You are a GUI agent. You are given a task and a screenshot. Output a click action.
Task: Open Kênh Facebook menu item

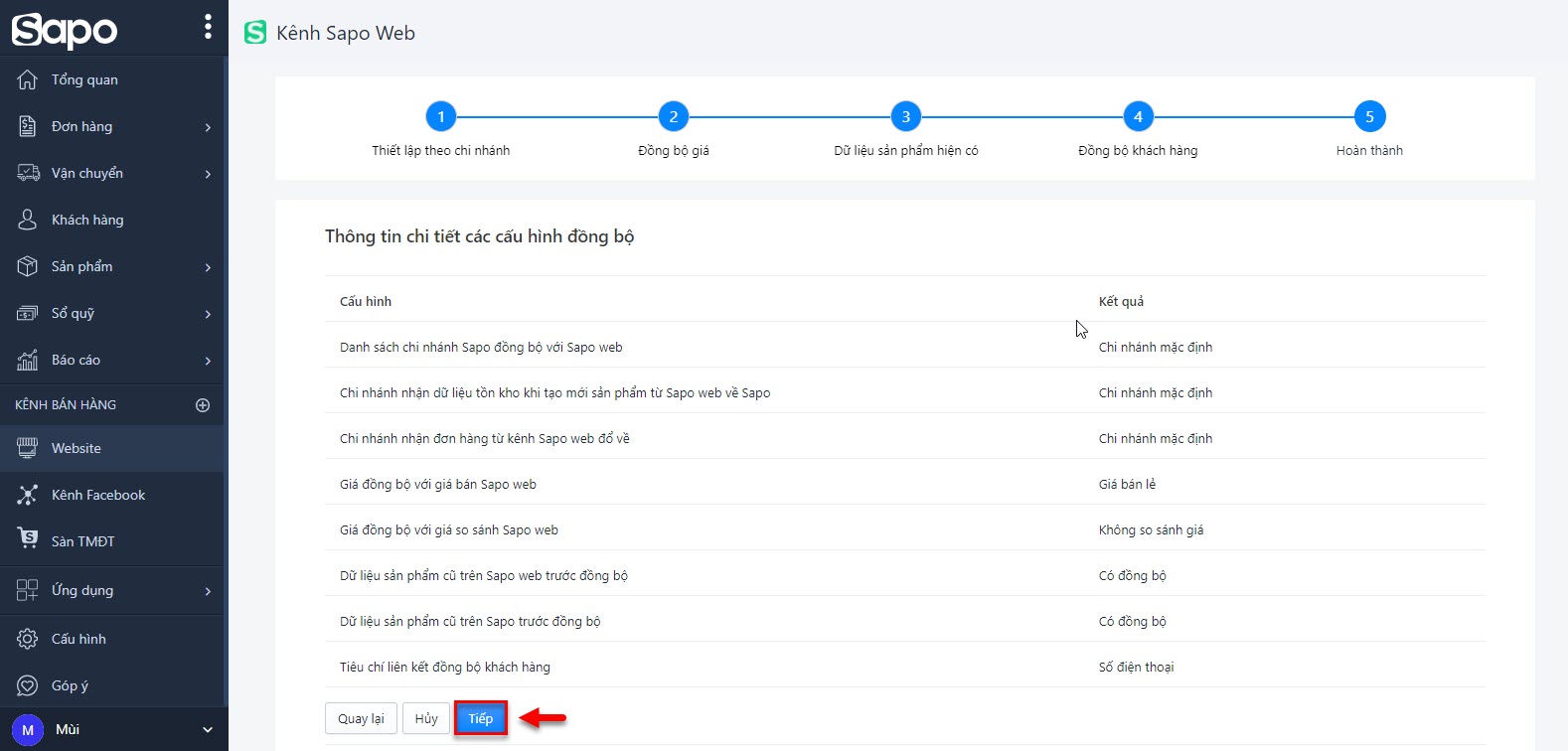pyautogui.click(x=112, y=495)
